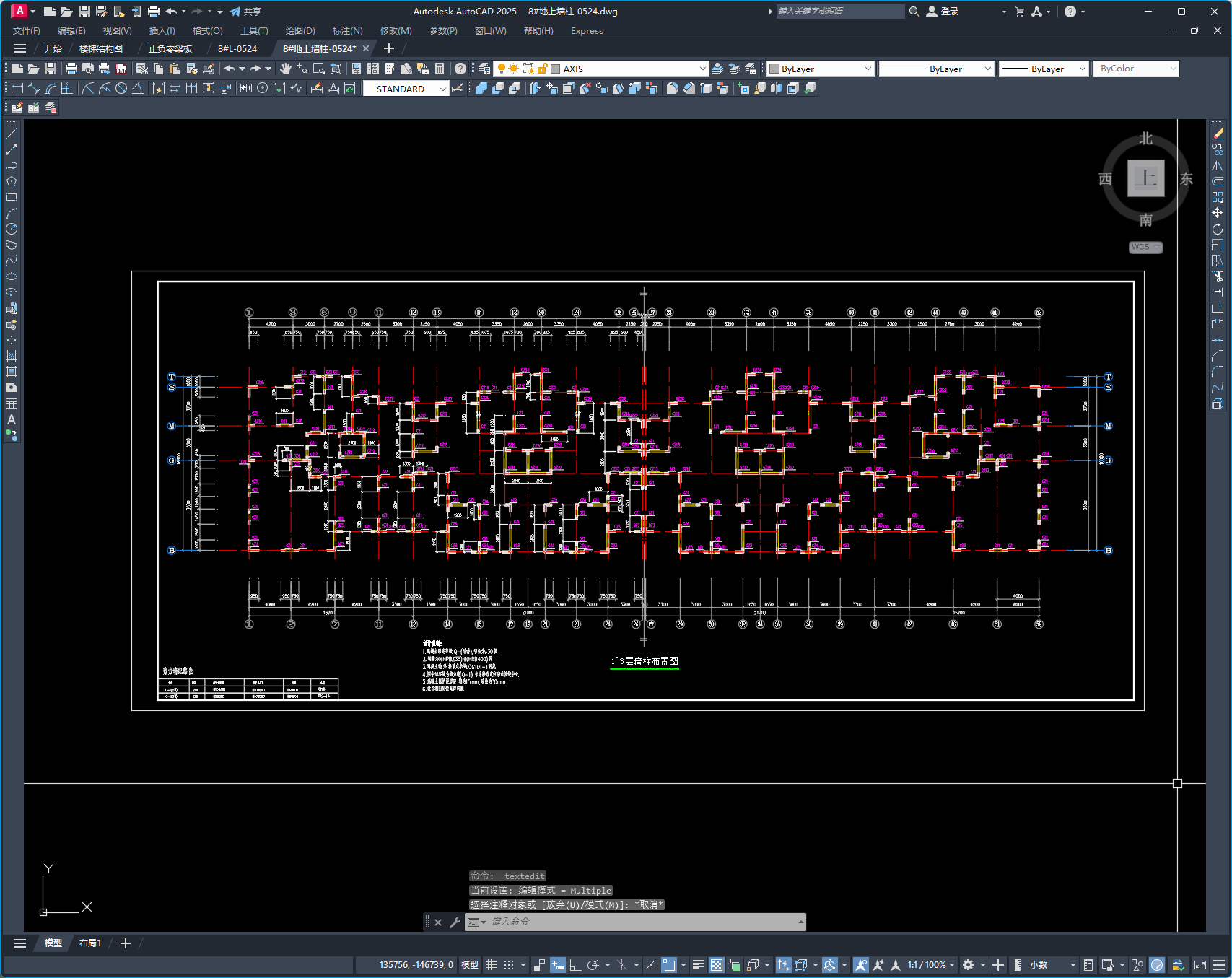Open the Layer Properties manager icon

(484, 69)
